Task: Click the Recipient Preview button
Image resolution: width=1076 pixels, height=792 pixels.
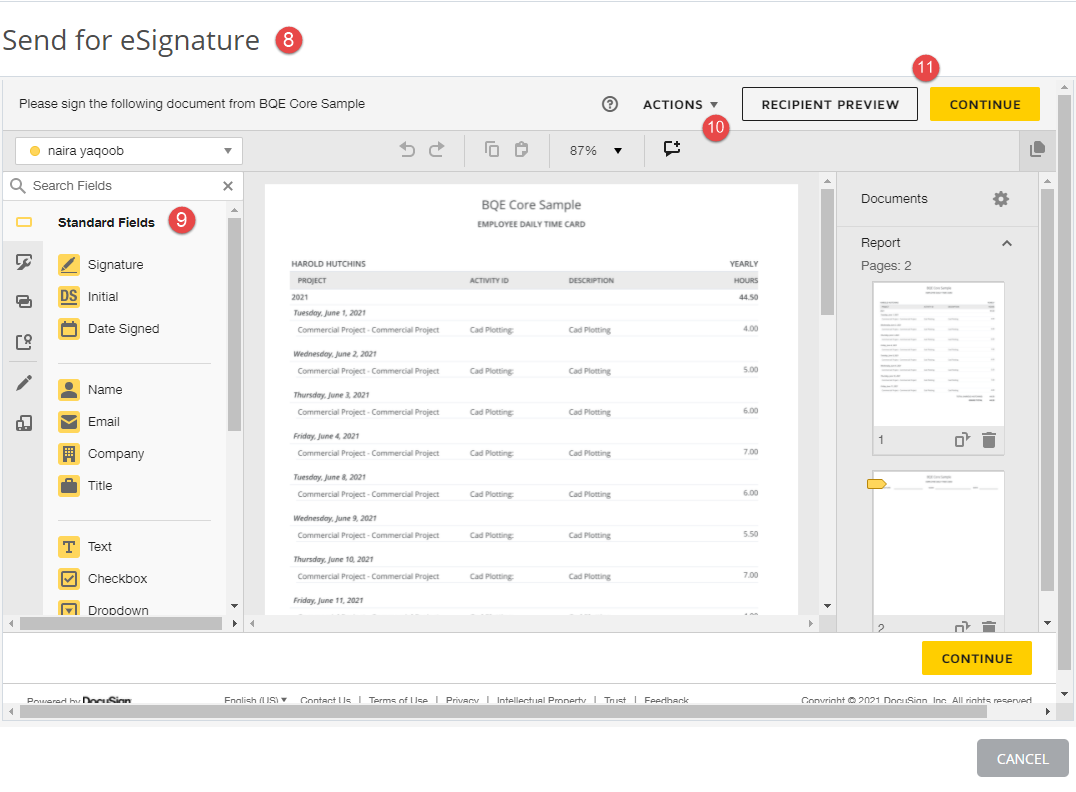Action: (829, 104)
